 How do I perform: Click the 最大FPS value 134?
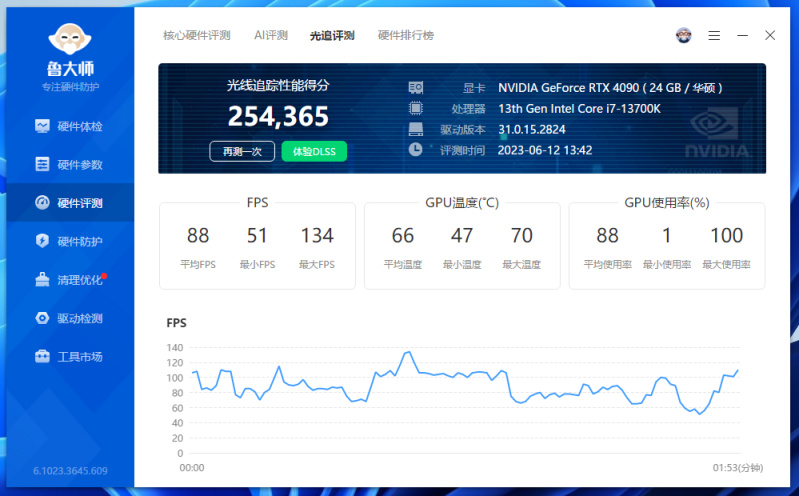click(x=317, y=236)
